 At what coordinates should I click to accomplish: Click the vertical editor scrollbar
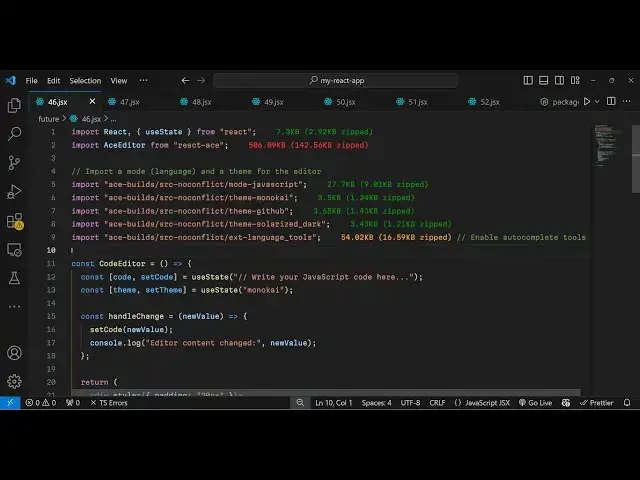636,159
